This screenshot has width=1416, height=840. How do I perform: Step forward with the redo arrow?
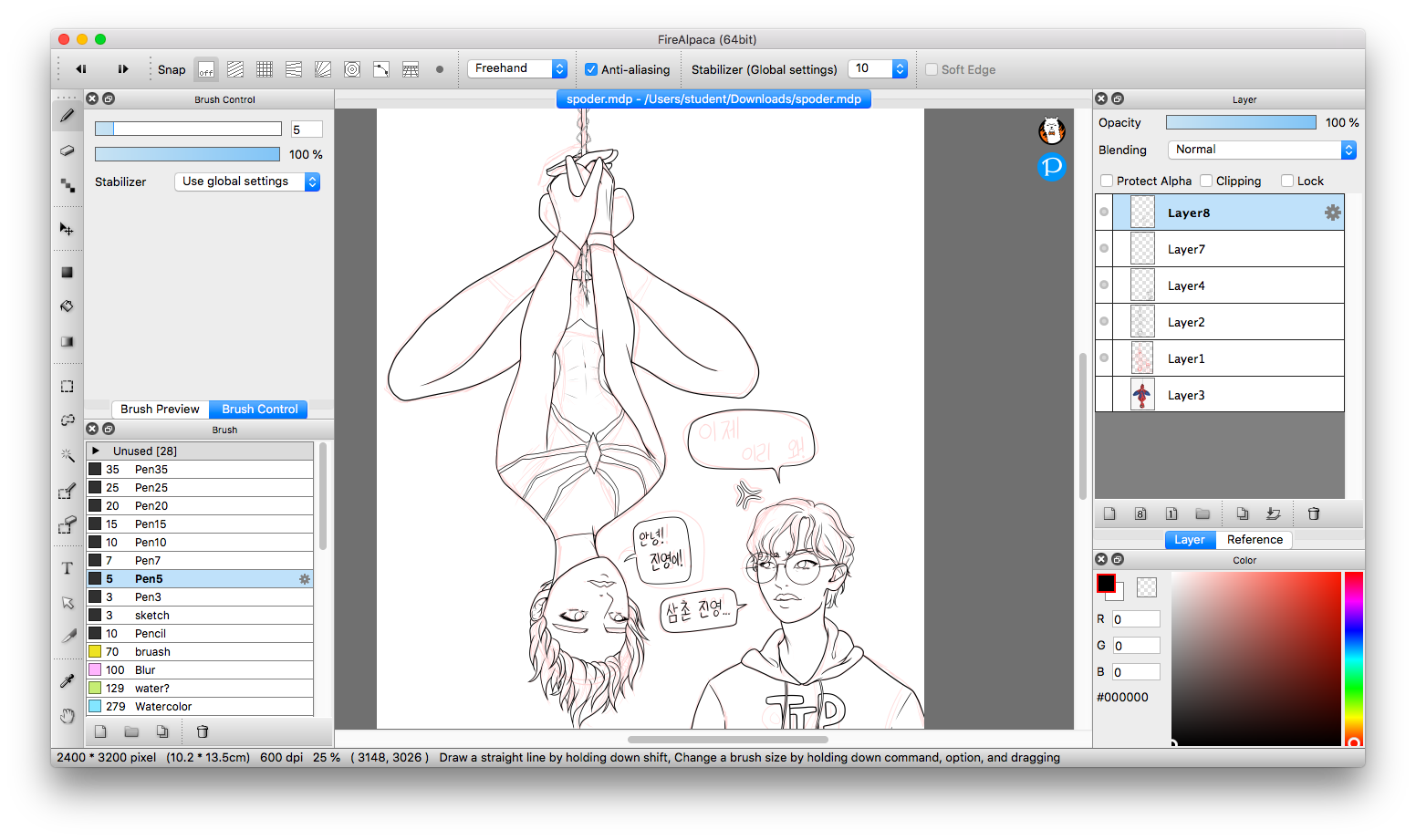123,69
